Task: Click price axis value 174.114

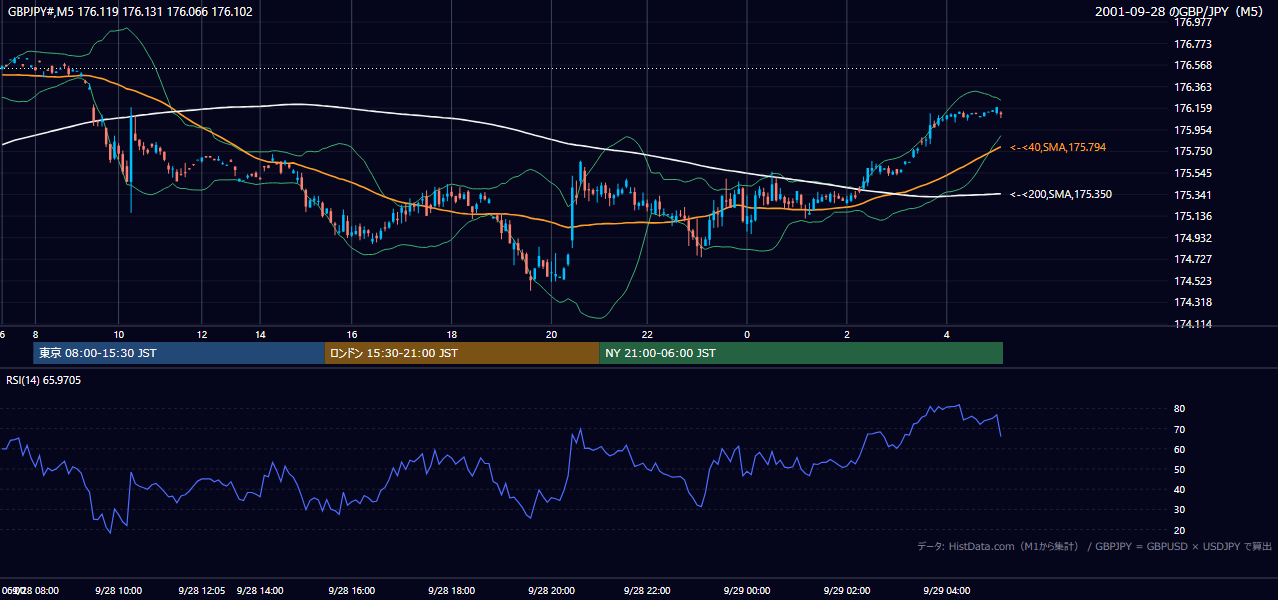Action: pyautogui.click(x=1194, y=324)
